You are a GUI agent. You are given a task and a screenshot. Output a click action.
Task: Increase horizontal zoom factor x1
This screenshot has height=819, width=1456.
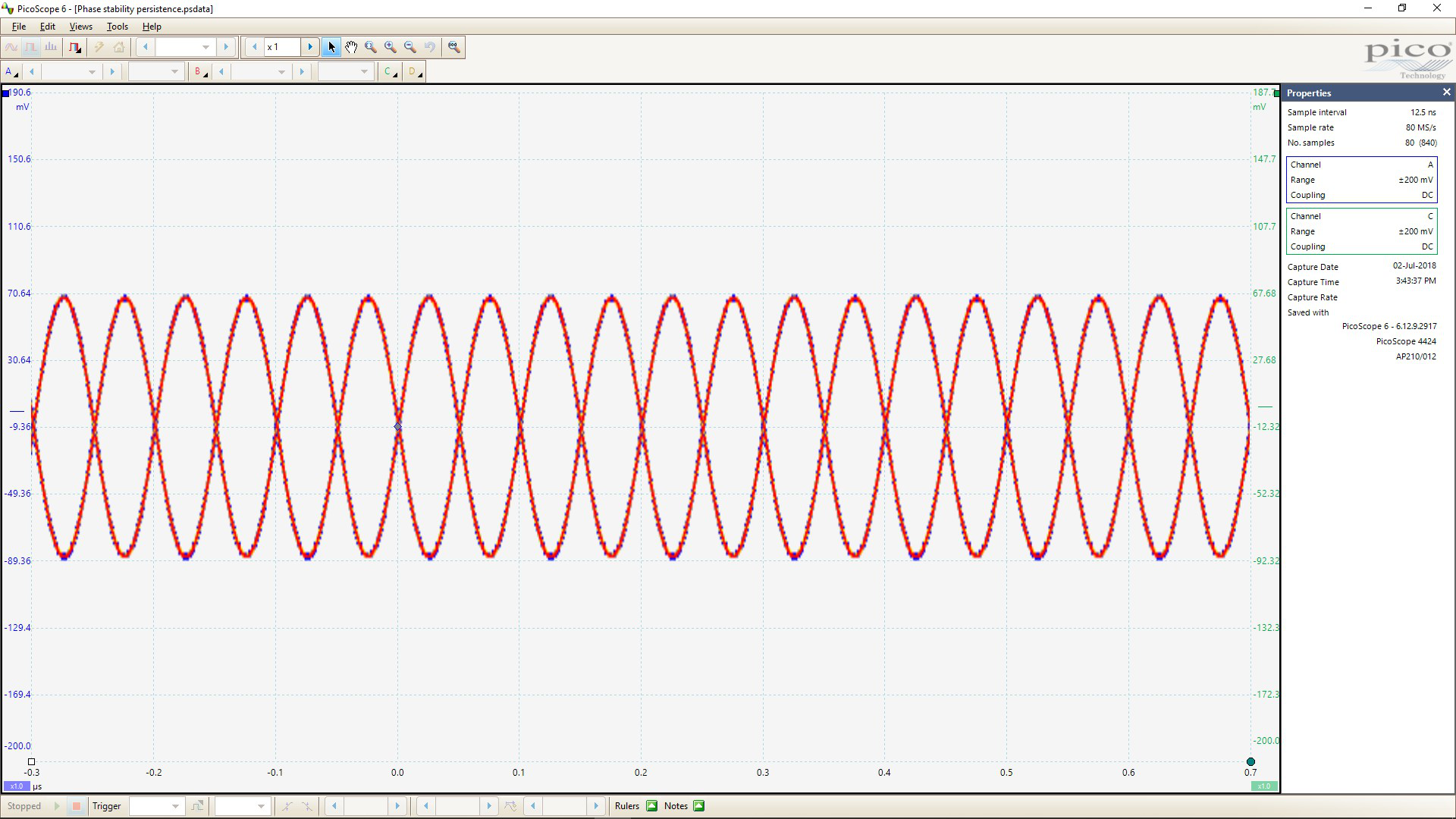click(x=310, y=47)
